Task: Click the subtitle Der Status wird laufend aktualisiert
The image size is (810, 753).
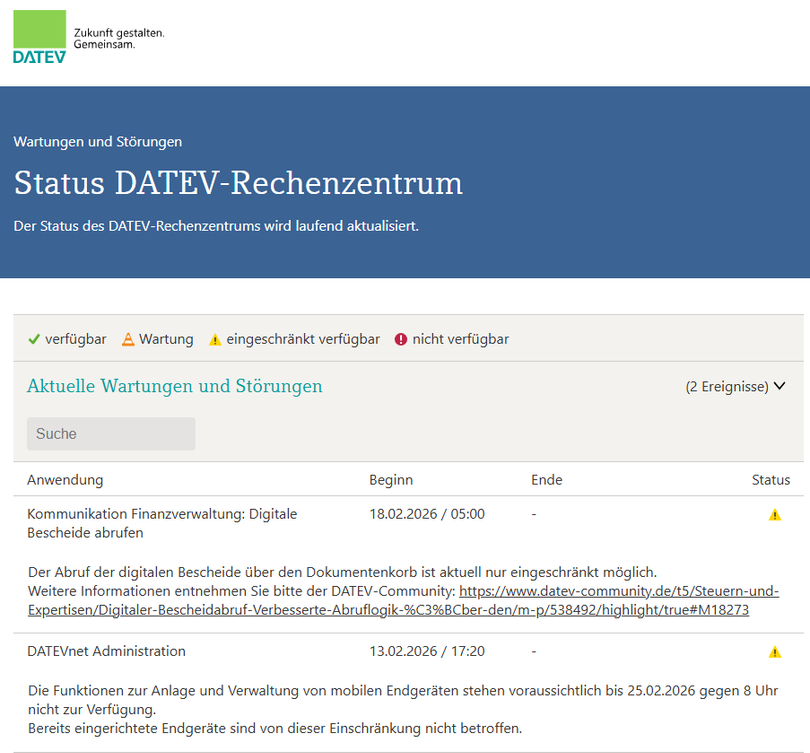Action: point(216,226)
